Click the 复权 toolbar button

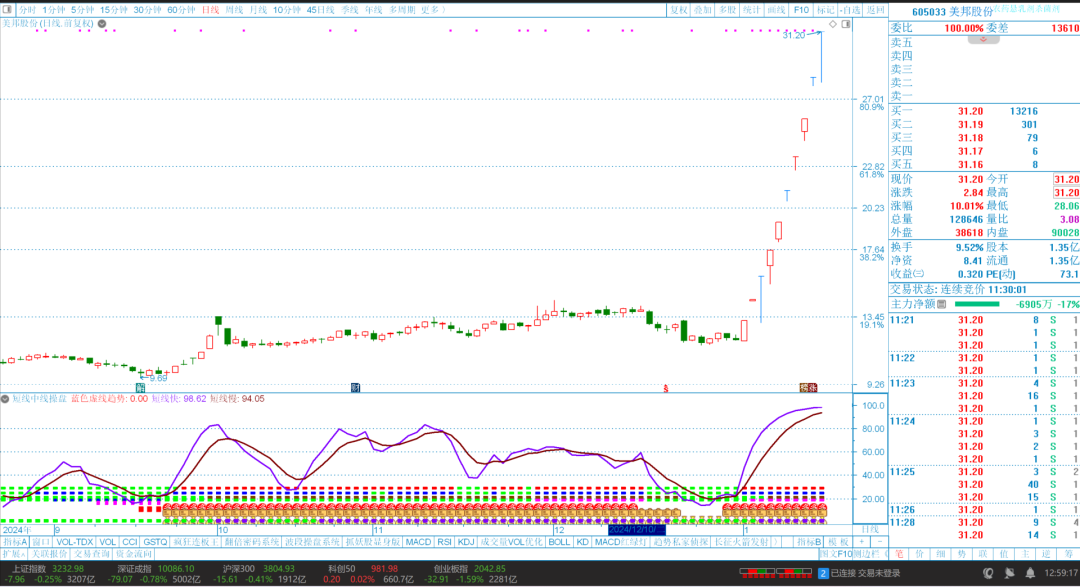click(679, 10)
